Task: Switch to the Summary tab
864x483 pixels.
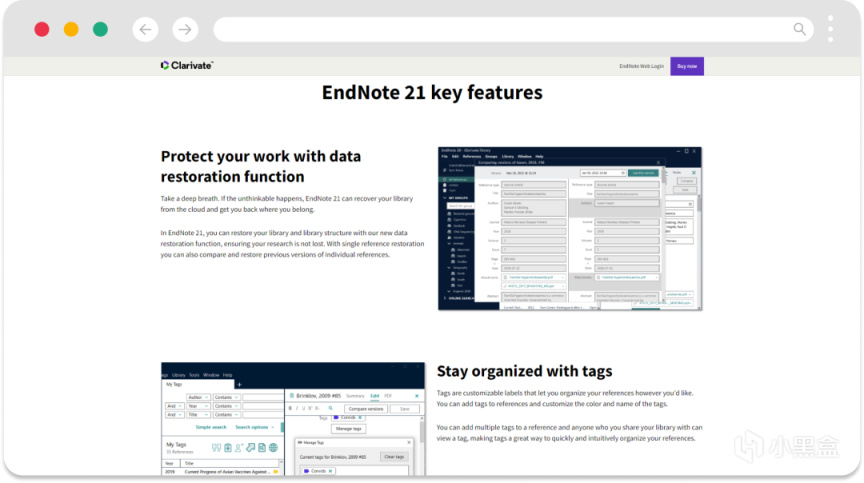Action: [355, 396]
